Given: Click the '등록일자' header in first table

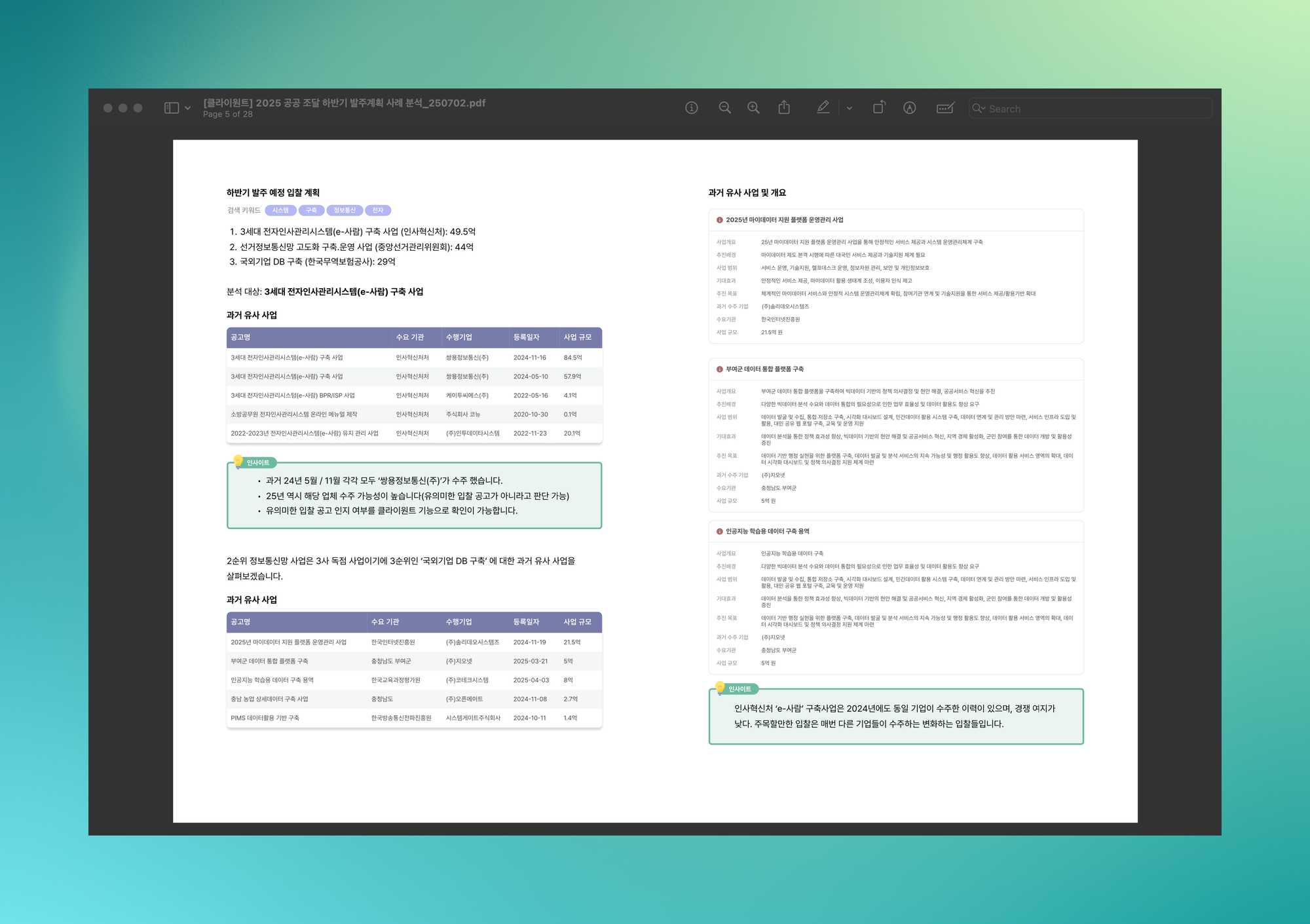Looking at the screenshot, I should [526, 337].
